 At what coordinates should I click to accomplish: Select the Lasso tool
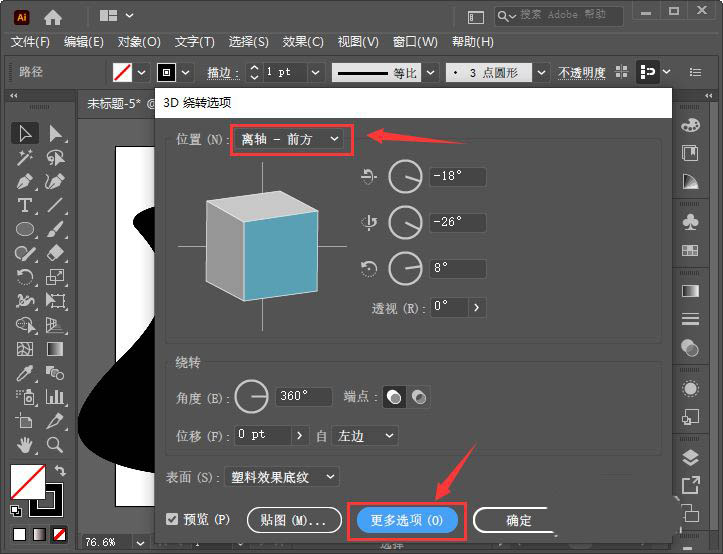tap(55, 158)
